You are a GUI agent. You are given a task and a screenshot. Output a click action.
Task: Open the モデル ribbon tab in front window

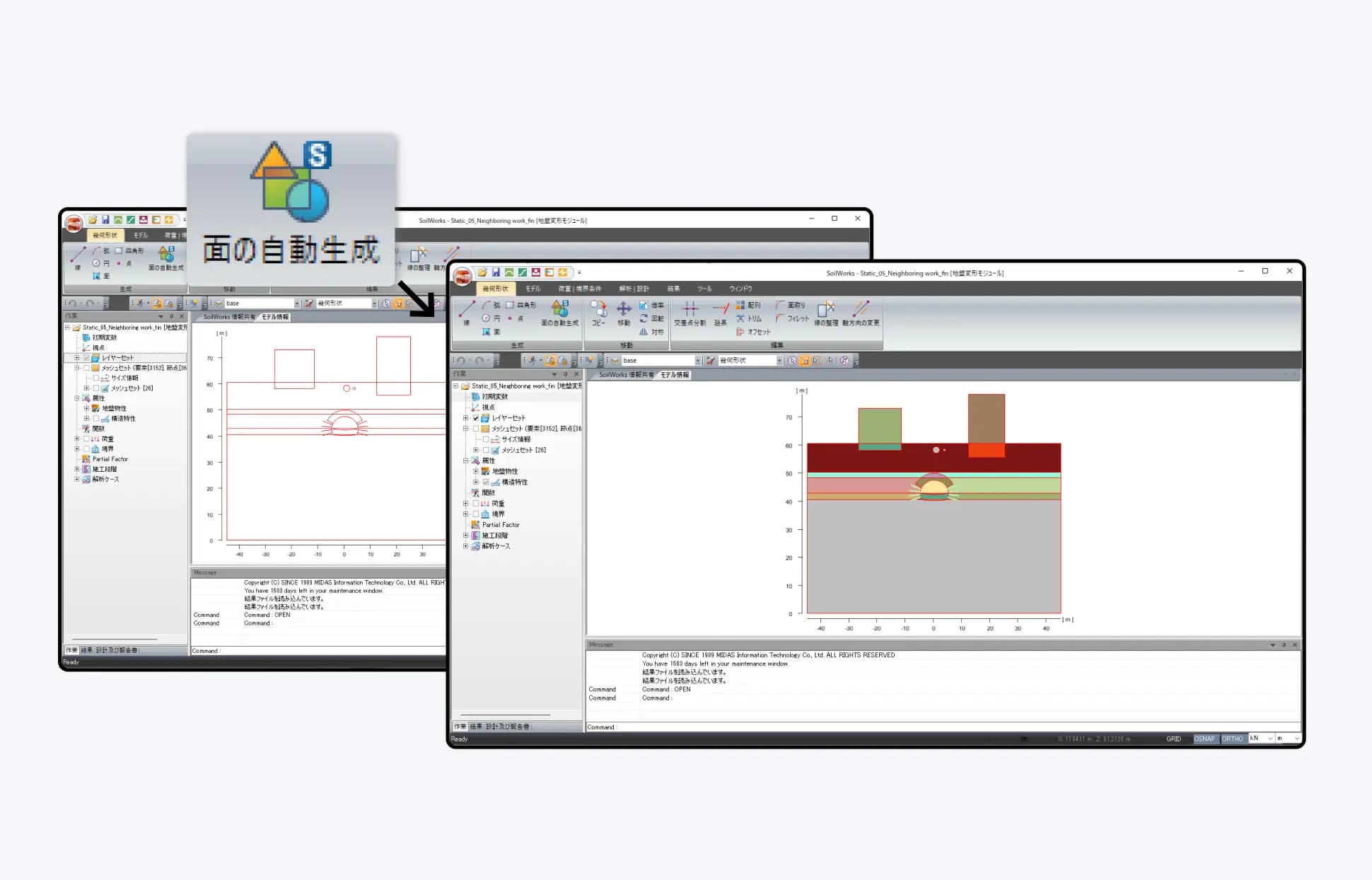pyautogui.click(x=533, y=289)
